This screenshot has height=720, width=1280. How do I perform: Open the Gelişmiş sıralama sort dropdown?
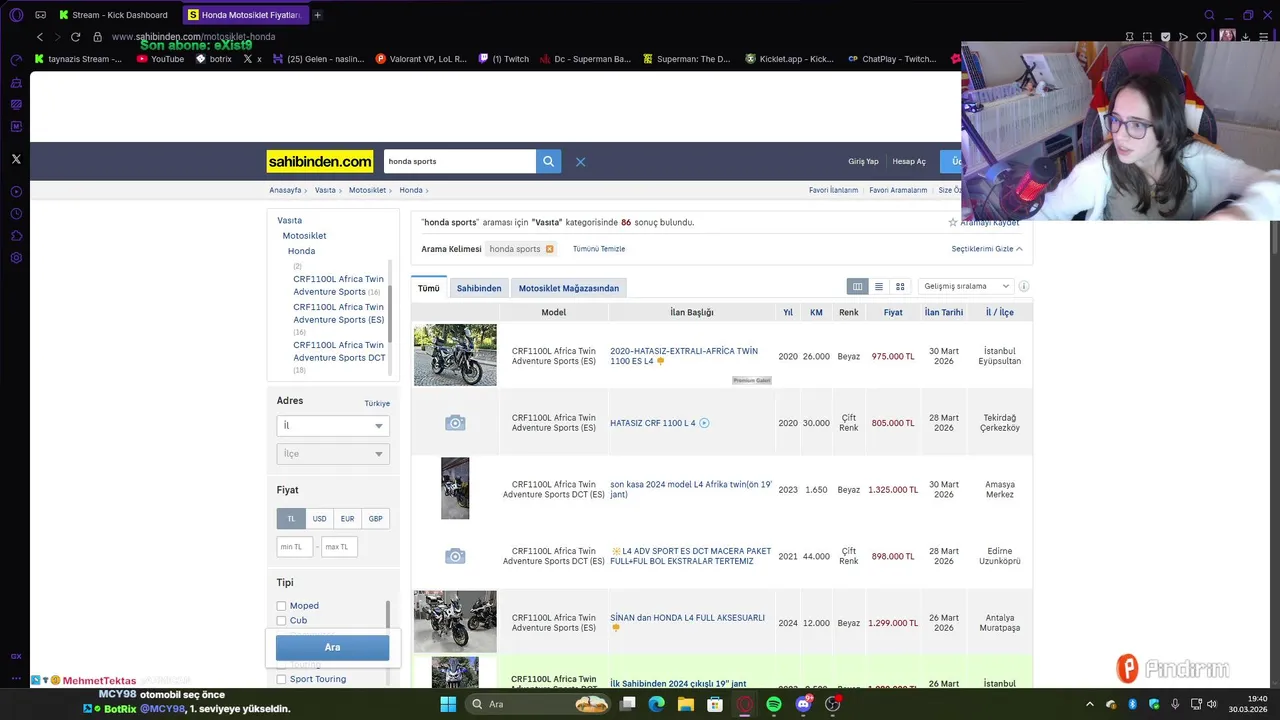pos(965,287)
